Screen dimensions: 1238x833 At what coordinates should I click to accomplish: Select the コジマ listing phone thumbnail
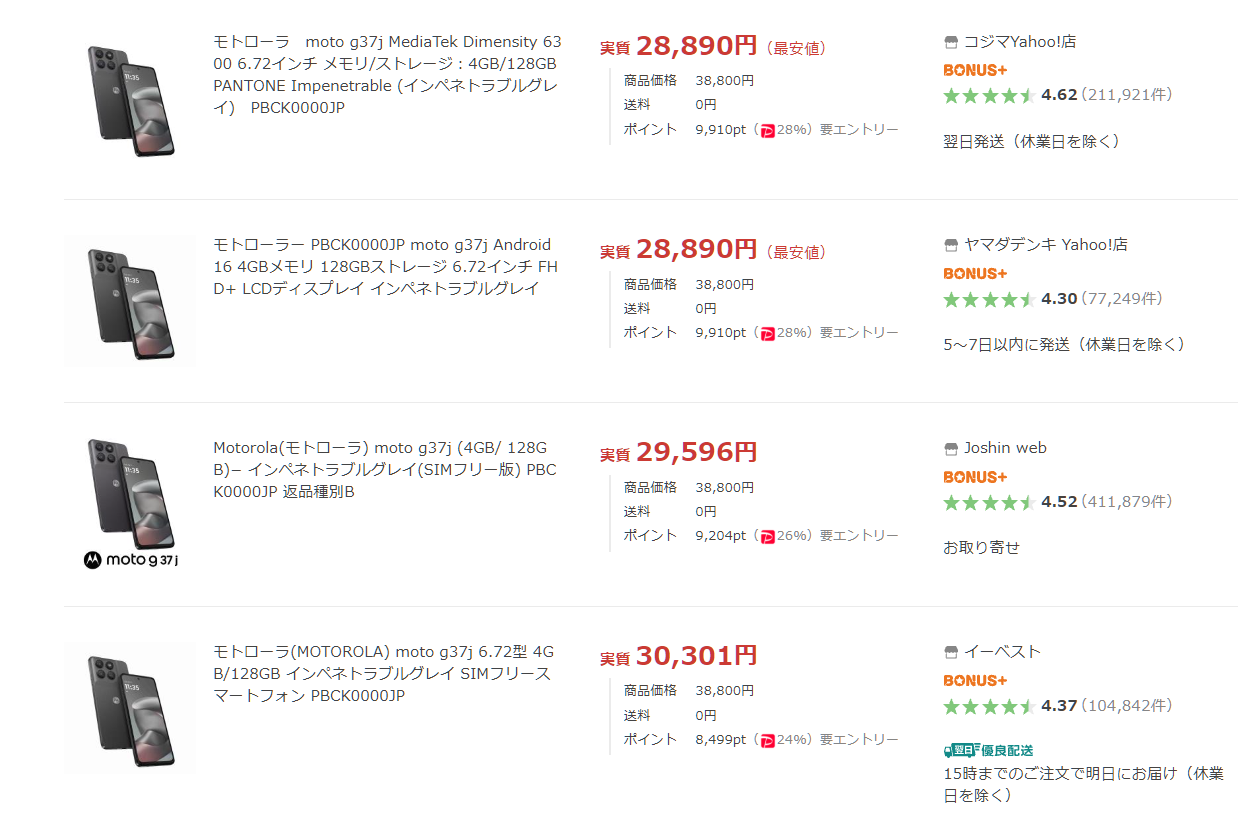pos(130,100)
